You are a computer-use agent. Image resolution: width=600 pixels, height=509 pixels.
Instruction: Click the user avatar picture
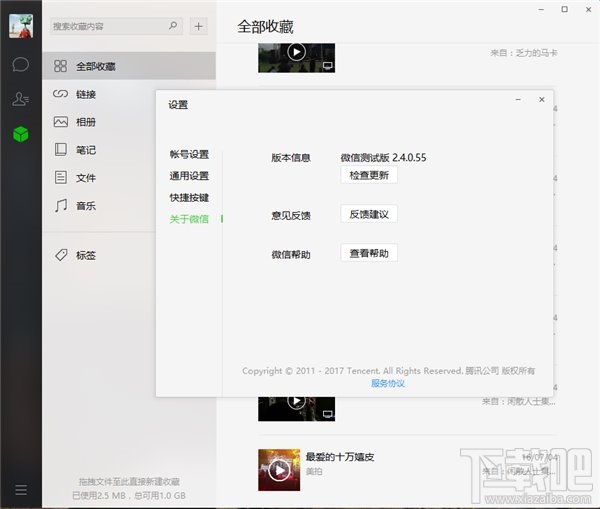pyautogui.click(x=21, y=26)
